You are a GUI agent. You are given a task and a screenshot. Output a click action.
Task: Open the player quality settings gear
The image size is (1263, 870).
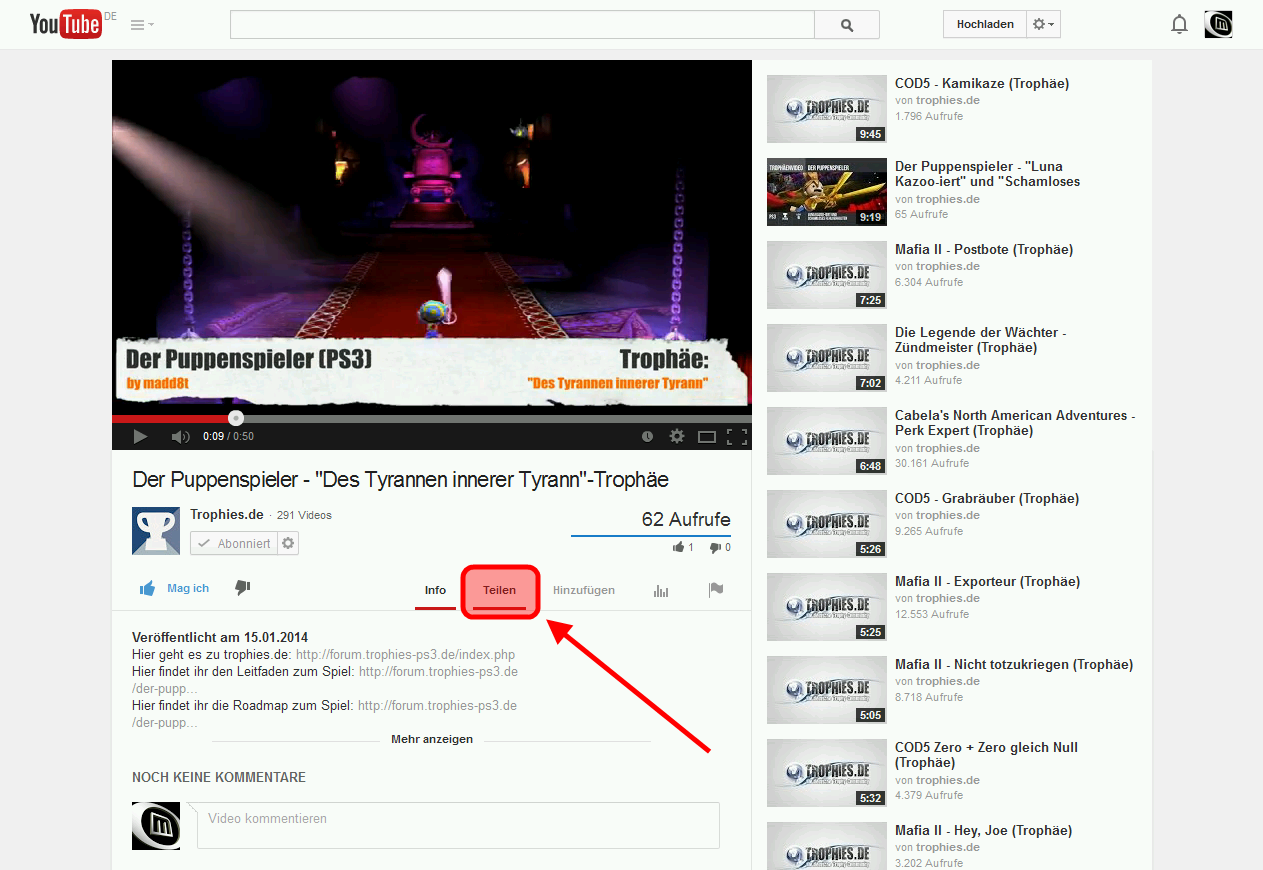678,436
